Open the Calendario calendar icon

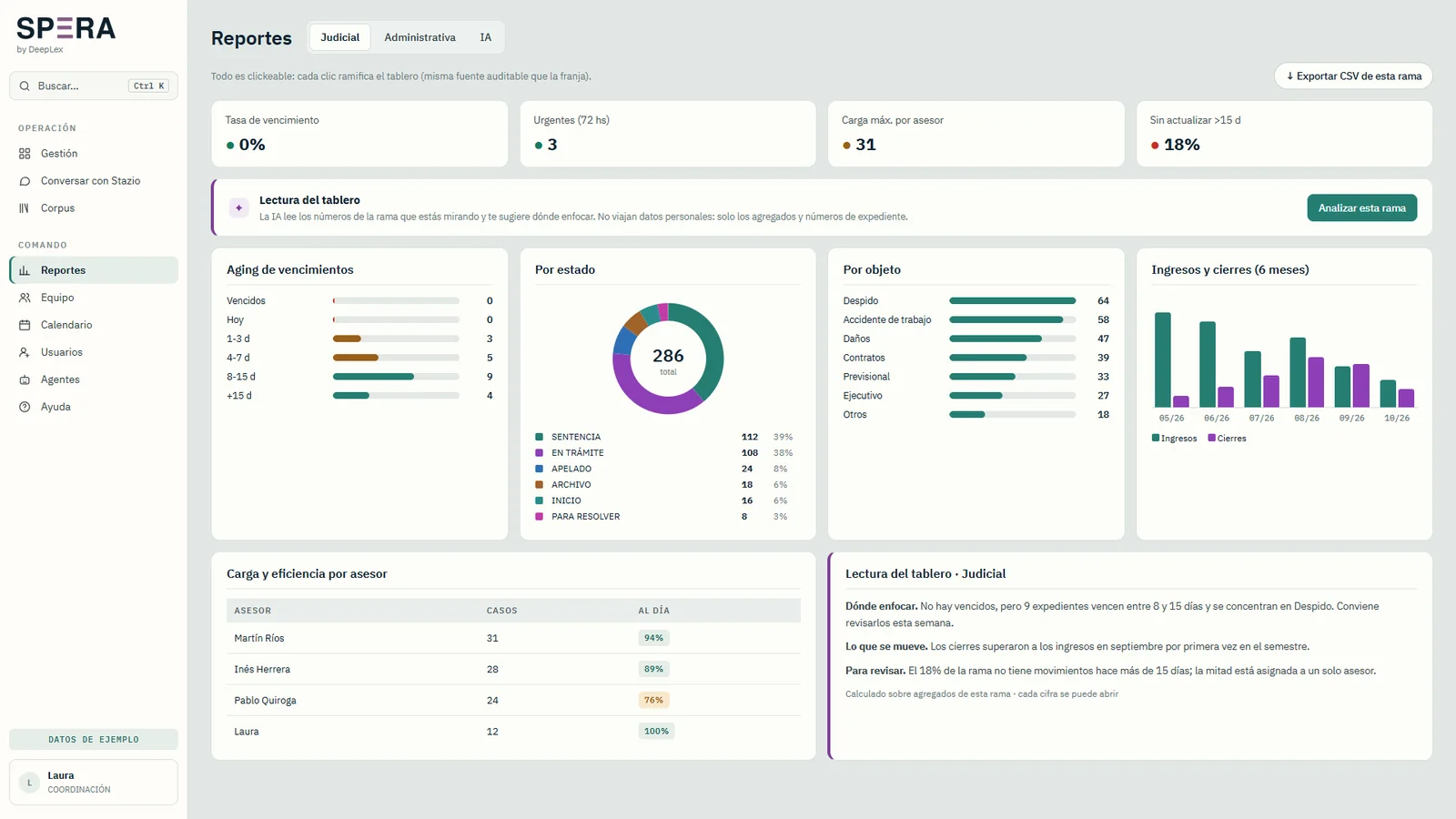point(25,325)
